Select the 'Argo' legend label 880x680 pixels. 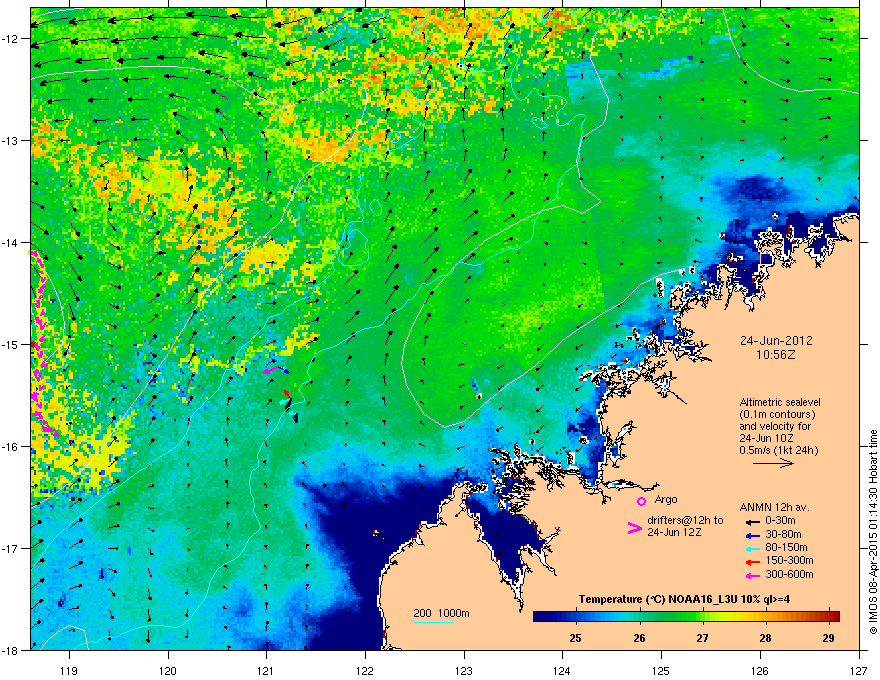point(666,499)
